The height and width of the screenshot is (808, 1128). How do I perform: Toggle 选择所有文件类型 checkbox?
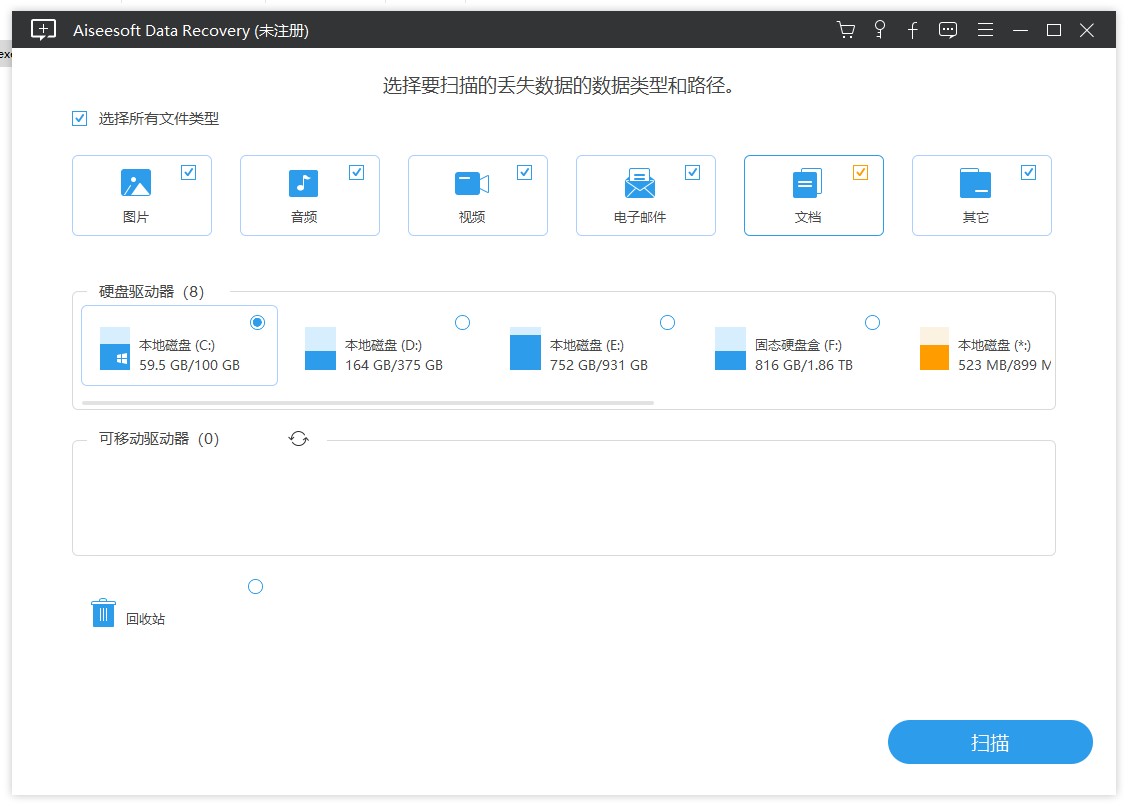80,119
